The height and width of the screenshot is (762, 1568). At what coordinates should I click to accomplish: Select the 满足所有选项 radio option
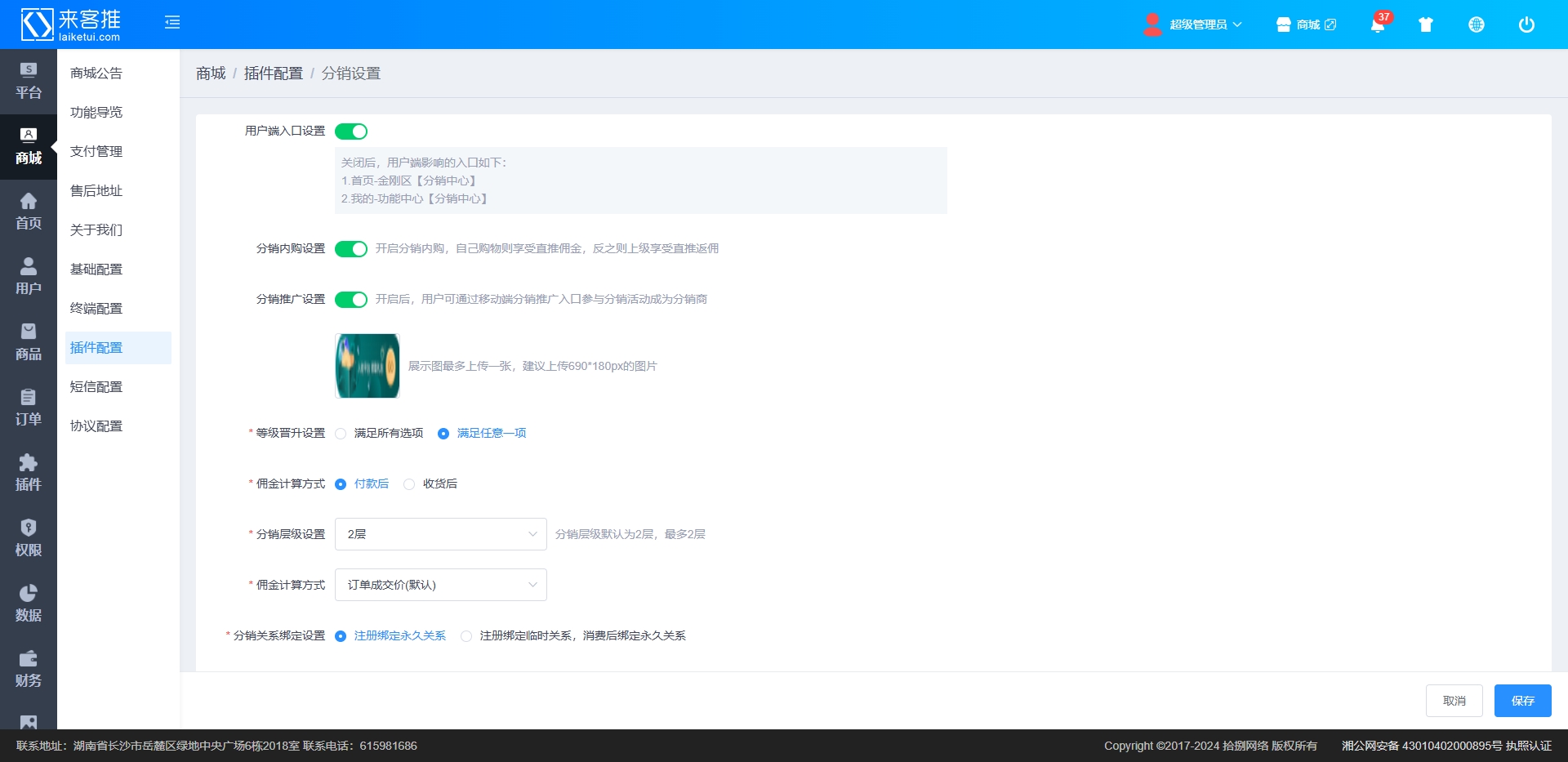pos(341,434)
